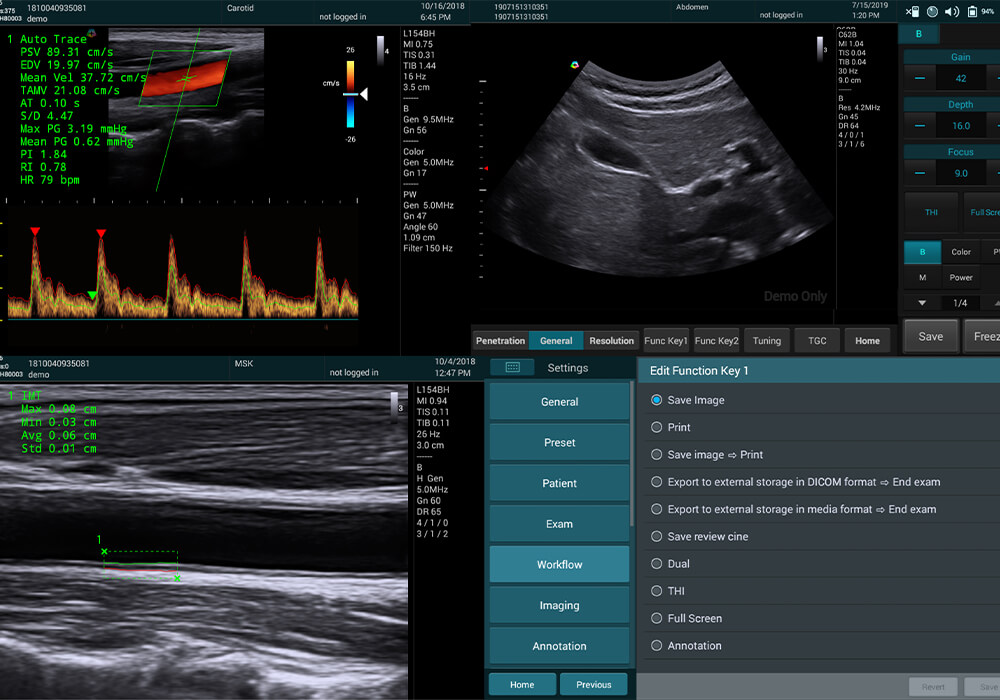Click the color Doppler velocity scale bar
1000x700 pixels.
coord(350,95)
